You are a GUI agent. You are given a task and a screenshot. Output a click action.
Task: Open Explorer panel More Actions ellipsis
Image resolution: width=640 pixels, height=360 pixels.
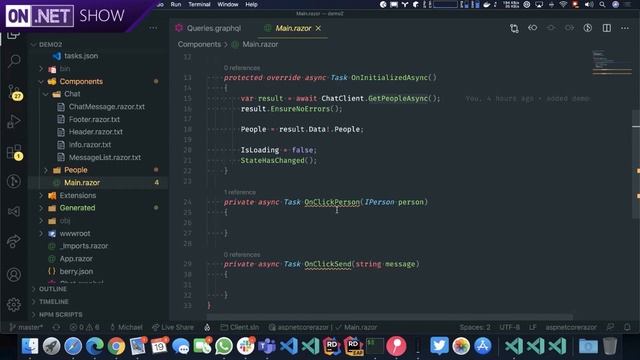click(153, 28)
